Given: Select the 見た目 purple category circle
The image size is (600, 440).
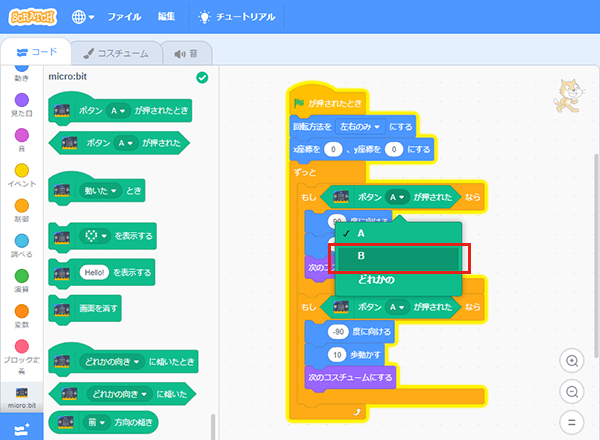Looking at the screenshot, I should (x=22, y=100).
